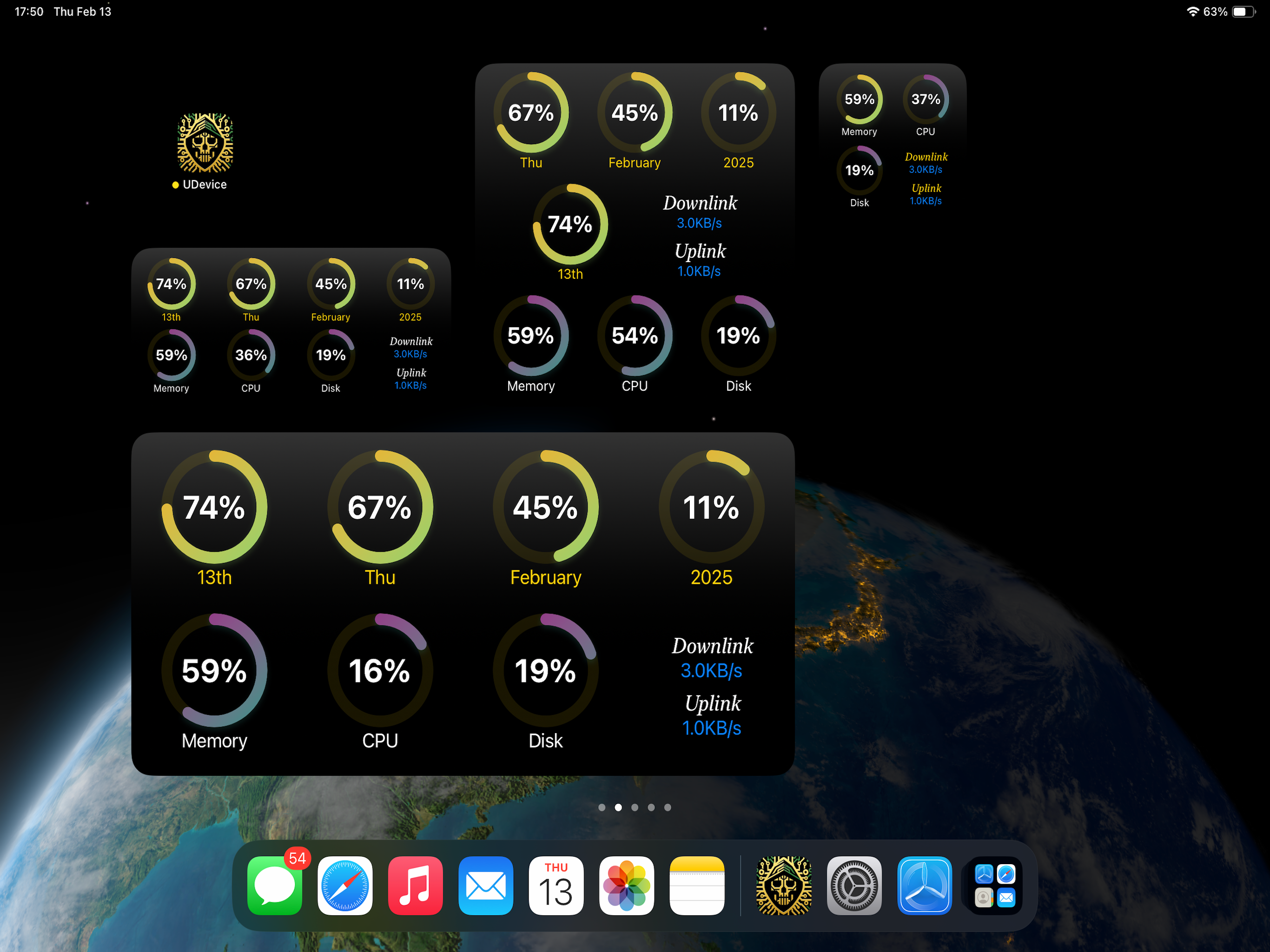This screenshot has height=952, width=1270.
Task: Tap 37% CPU gauge in small widget
Action: (x=926, y=99)
